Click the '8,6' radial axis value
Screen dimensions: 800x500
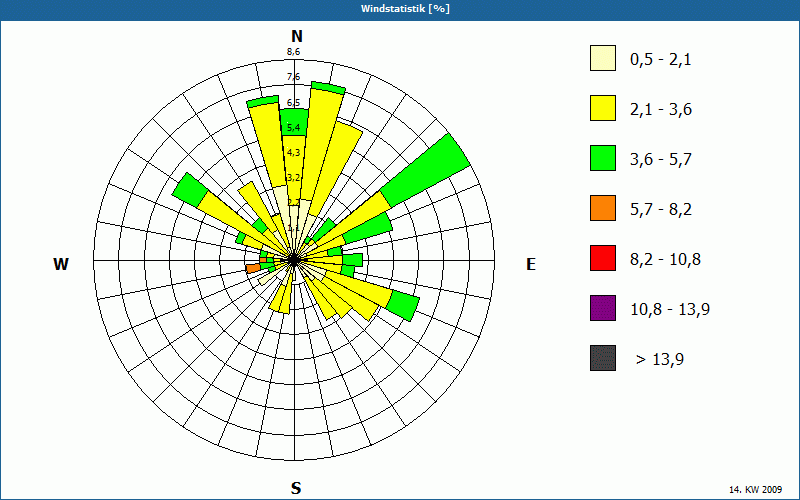tap(293, 52)
